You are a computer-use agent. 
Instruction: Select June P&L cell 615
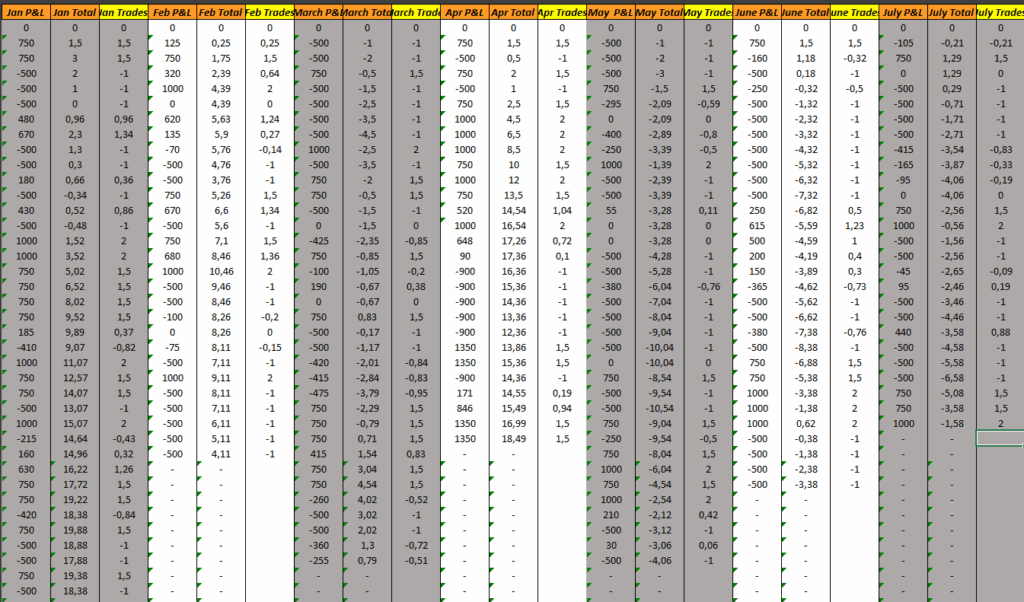click(x=757, y=226)
